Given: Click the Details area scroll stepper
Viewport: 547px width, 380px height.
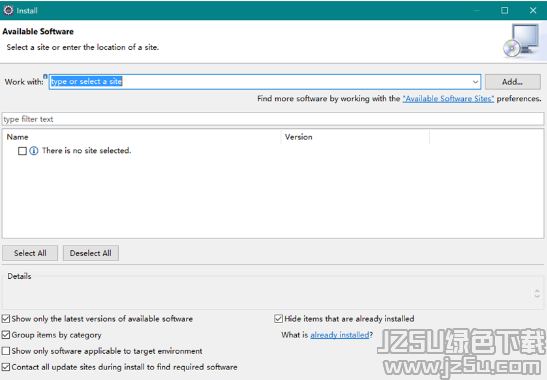Looking at the screenshot, I should point(537,293).
